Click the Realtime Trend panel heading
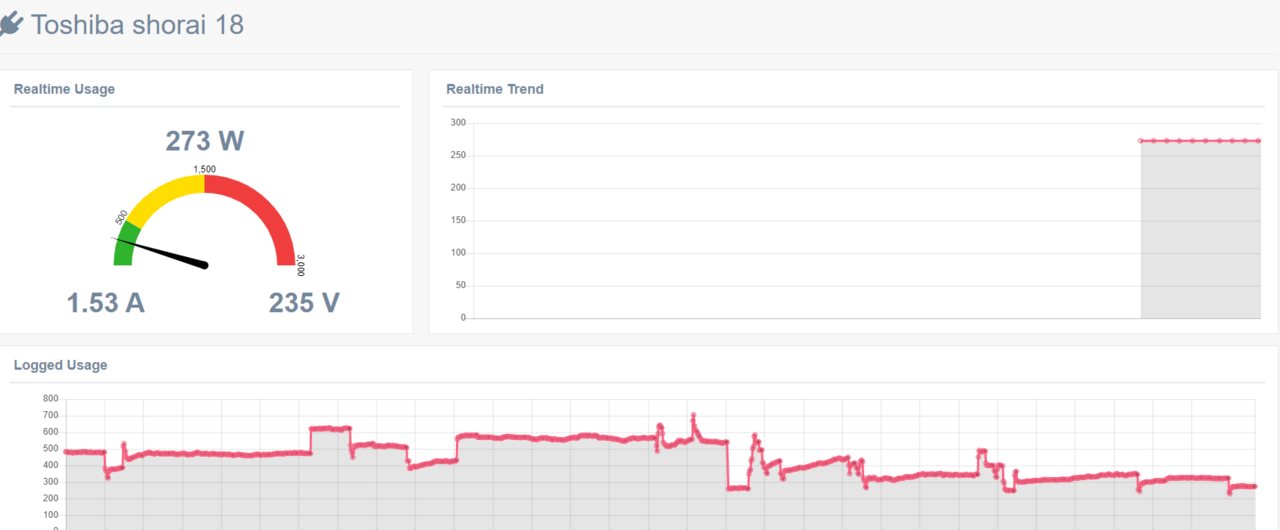Viewport: 1280px width, 530px height. tap(495, 89)
